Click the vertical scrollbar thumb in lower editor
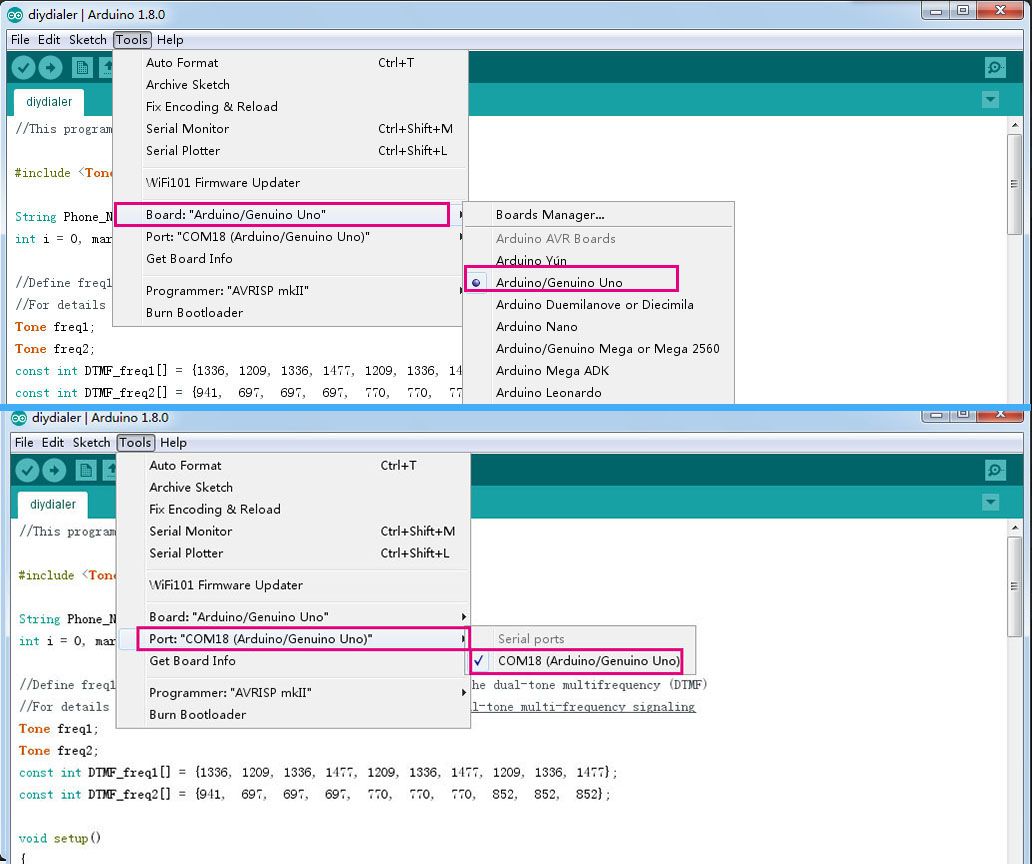This screenshot has height=864, width=1032. 1015,586
